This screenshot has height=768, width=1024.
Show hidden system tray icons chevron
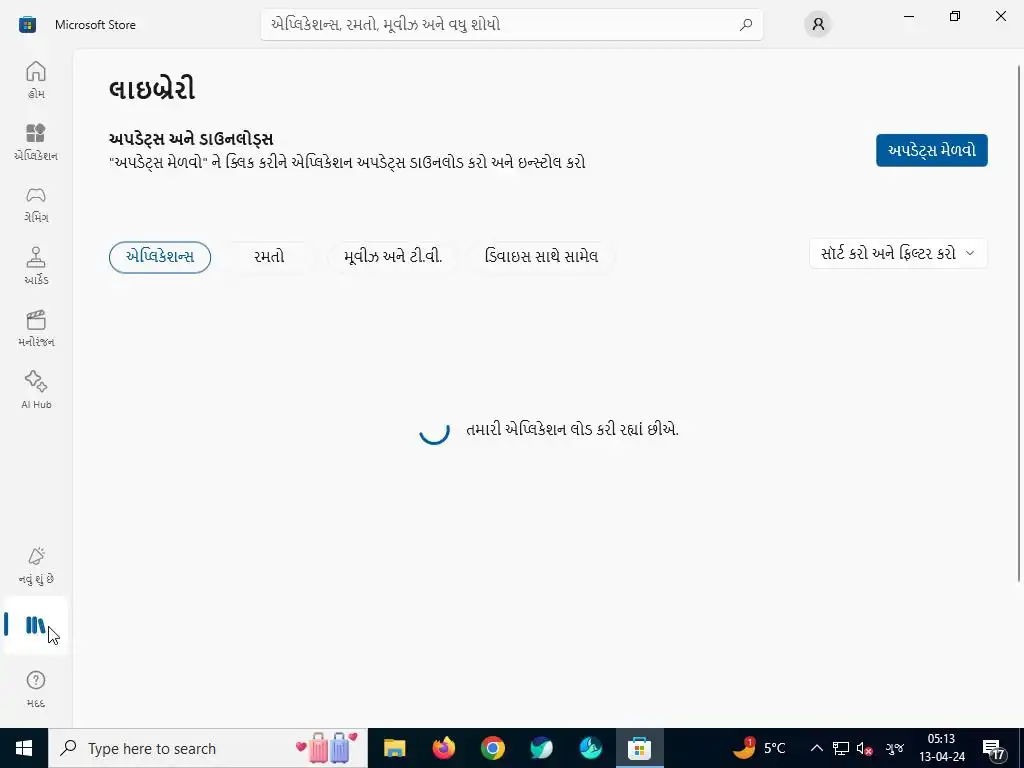816,748
